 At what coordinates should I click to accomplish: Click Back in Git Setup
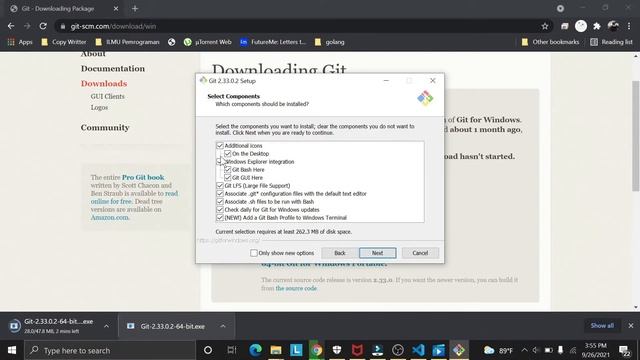340,253
